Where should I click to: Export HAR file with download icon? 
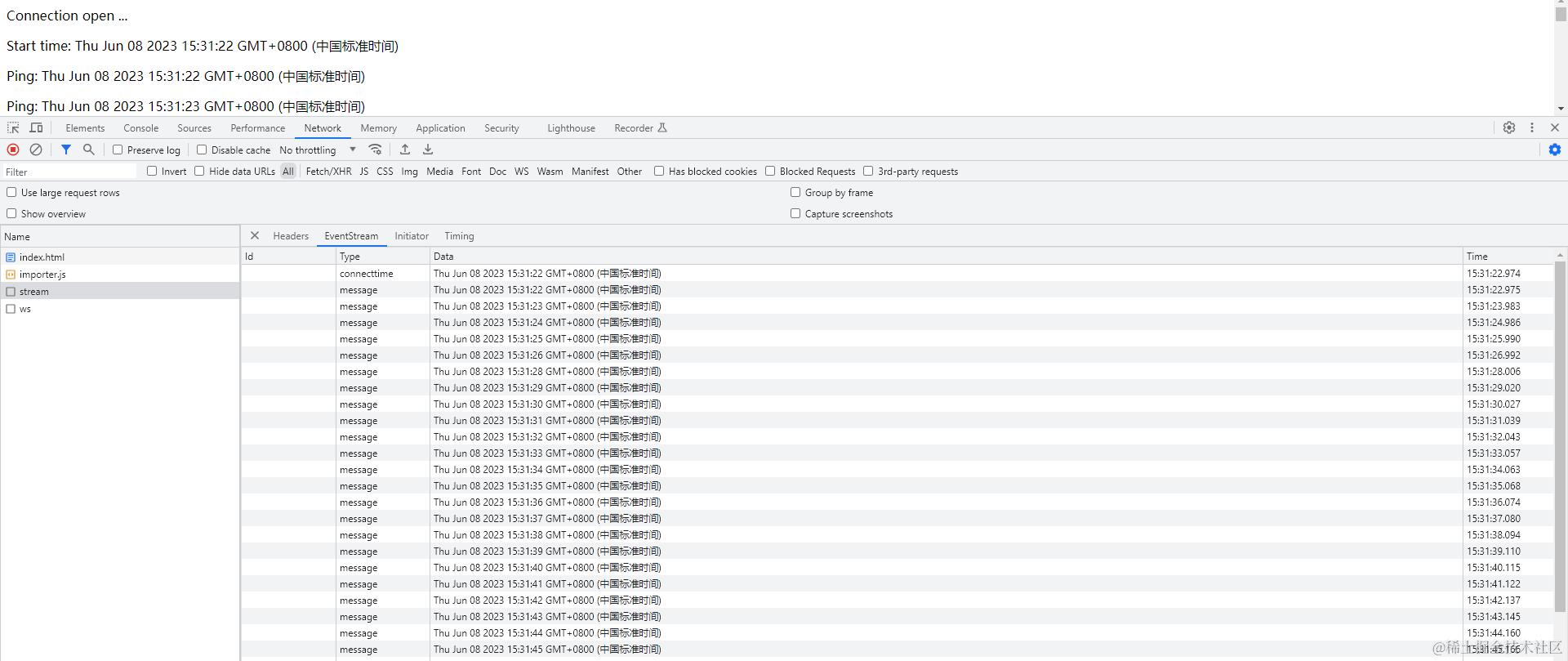pos(428,150)
